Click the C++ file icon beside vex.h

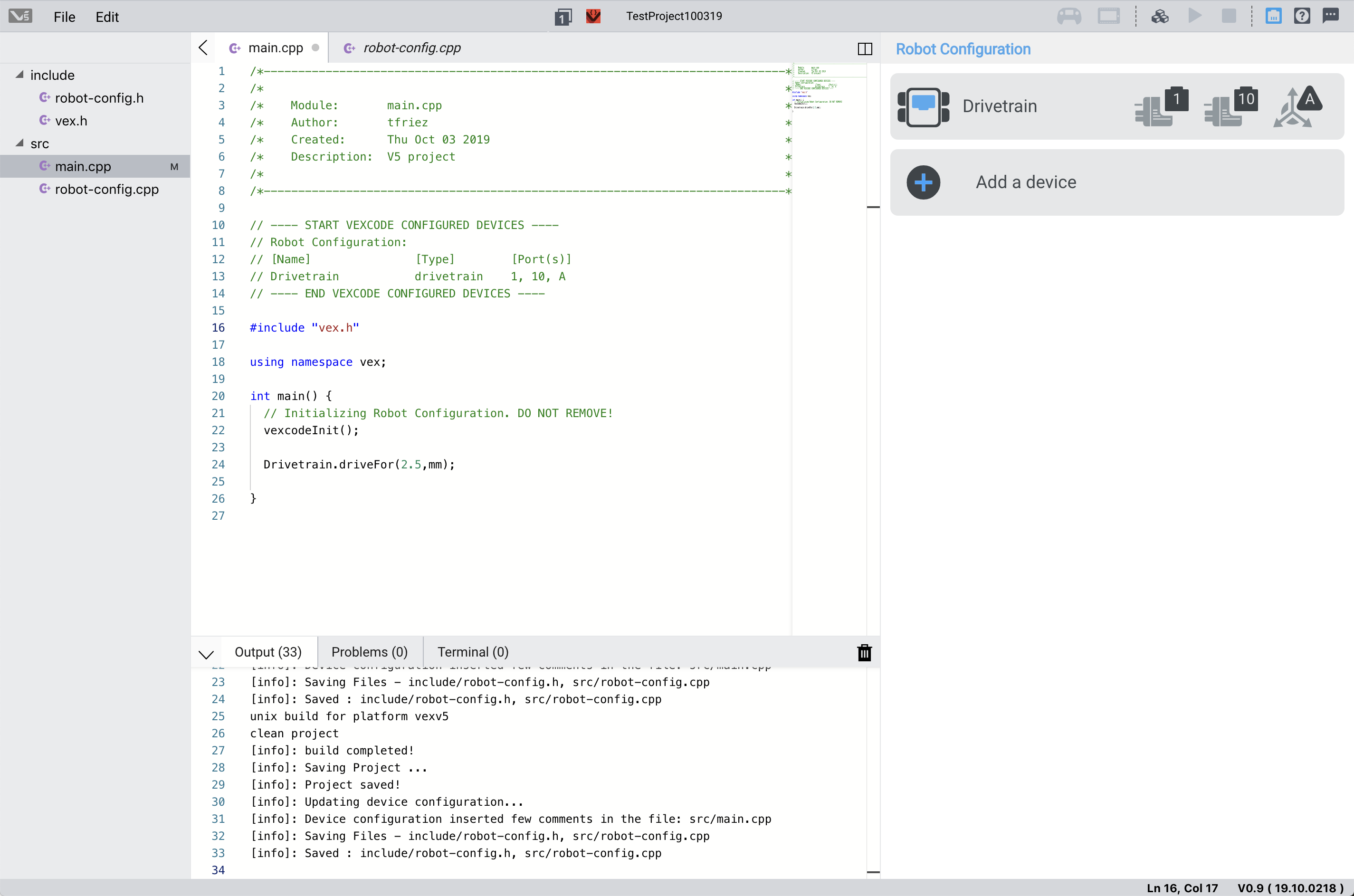point(45,120)
